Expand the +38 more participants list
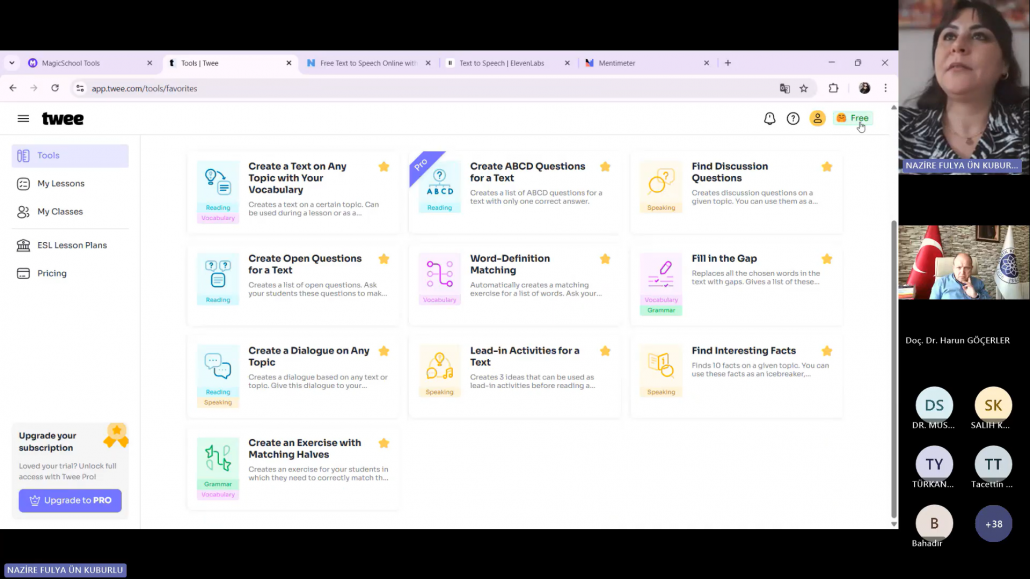The height and width of the screenshot is (579, 1030). tap(993, 524)
